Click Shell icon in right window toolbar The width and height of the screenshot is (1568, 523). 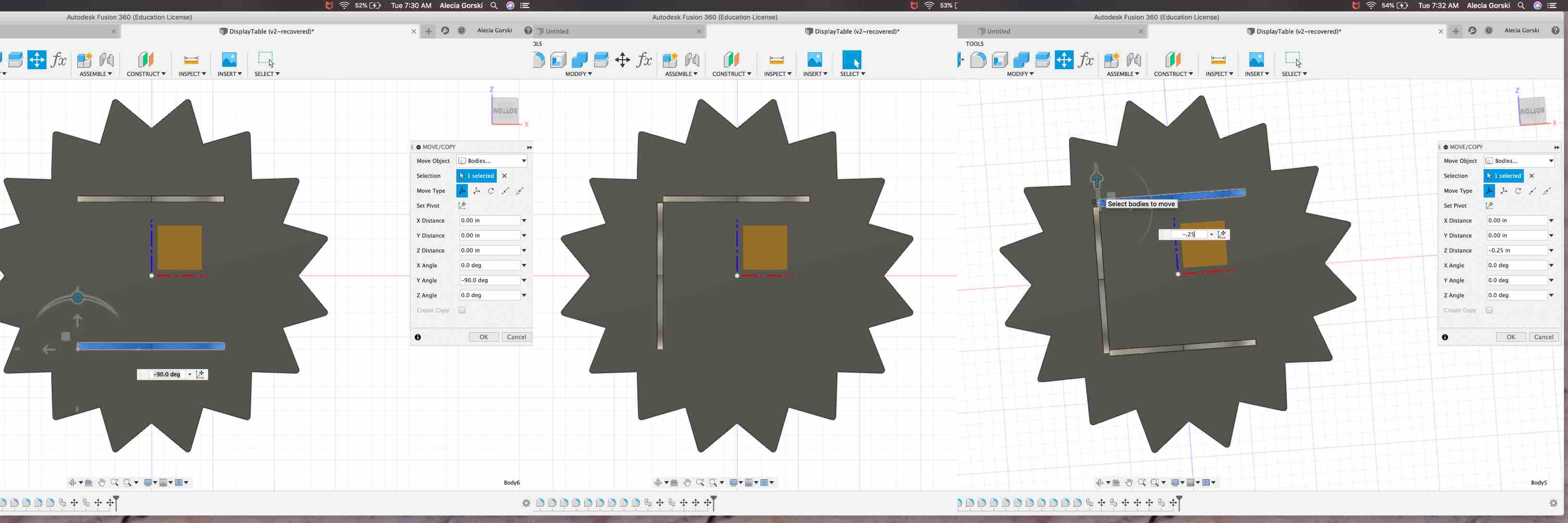(1000, 60)
